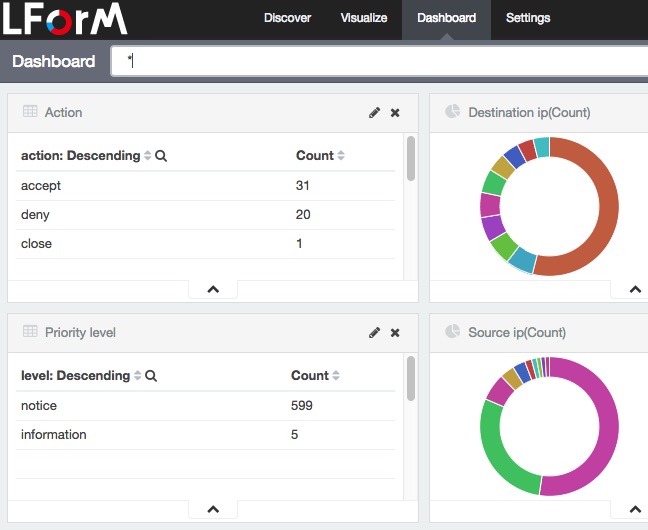The width and height of the screenshot is (648, 530).
Task: Click pie icon beside Destination ip(Count)
Action: click(453, 111)
